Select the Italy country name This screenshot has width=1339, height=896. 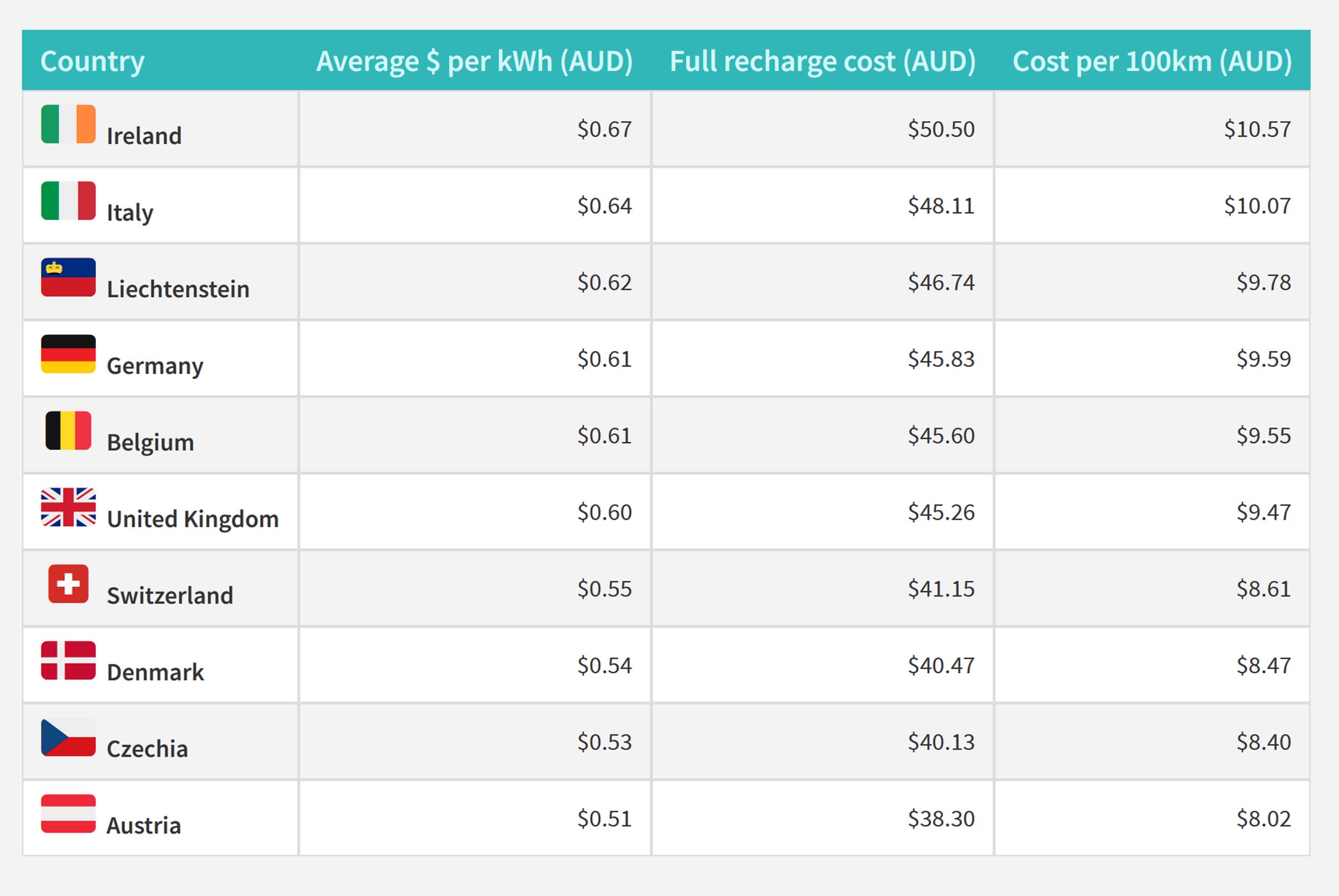point(130,213)
